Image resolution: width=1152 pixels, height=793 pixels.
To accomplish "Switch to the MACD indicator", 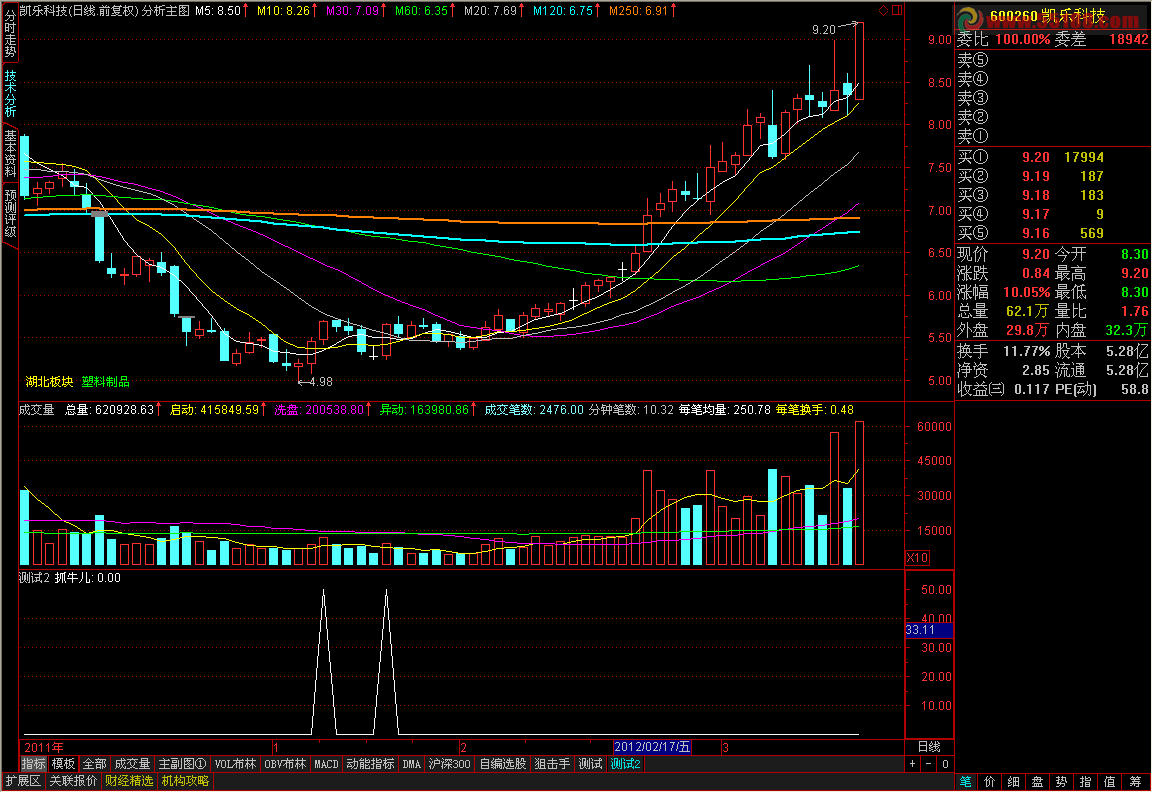I will (x=326, y=764).
